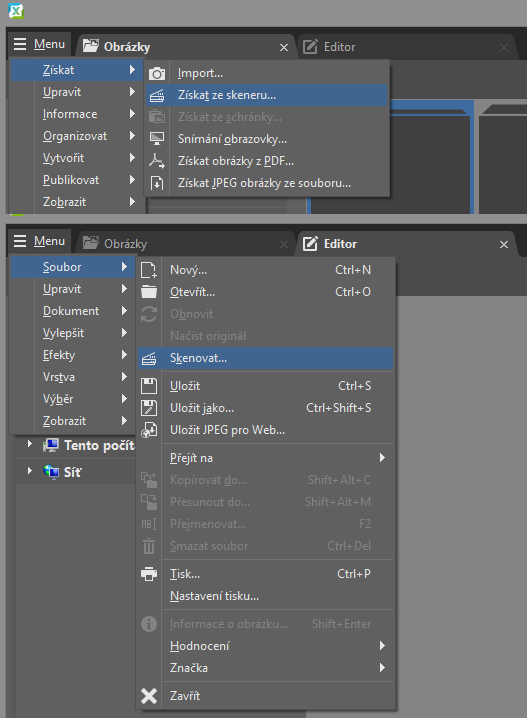Click the X icon beside Zavřít
The width and height of the screenshot is (527, 718).
pyautogui.click(x=149, y=696)
